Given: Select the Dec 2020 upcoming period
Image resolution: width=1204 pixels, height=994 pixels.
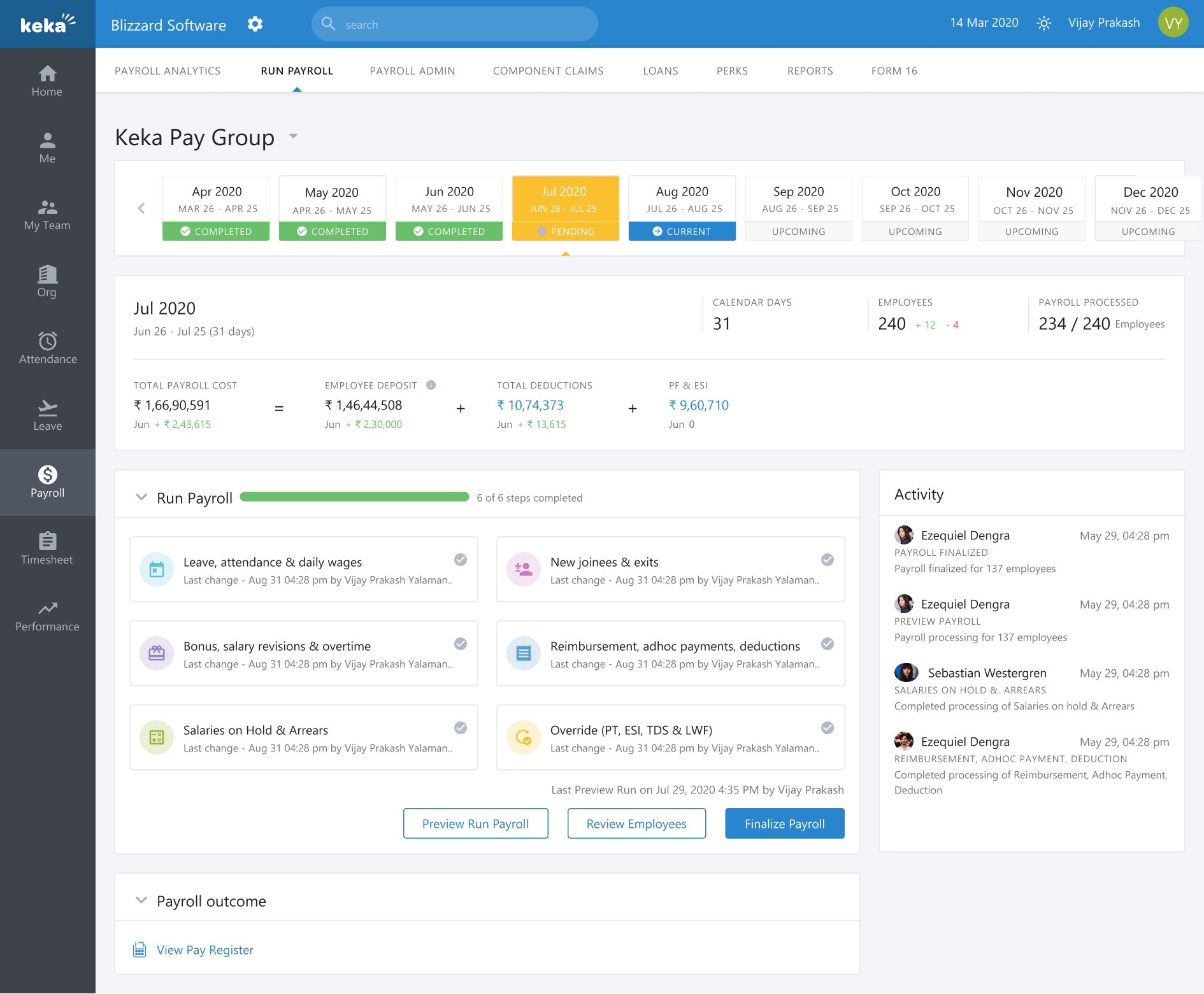Looking at the screenshot, I should 1149,208.
